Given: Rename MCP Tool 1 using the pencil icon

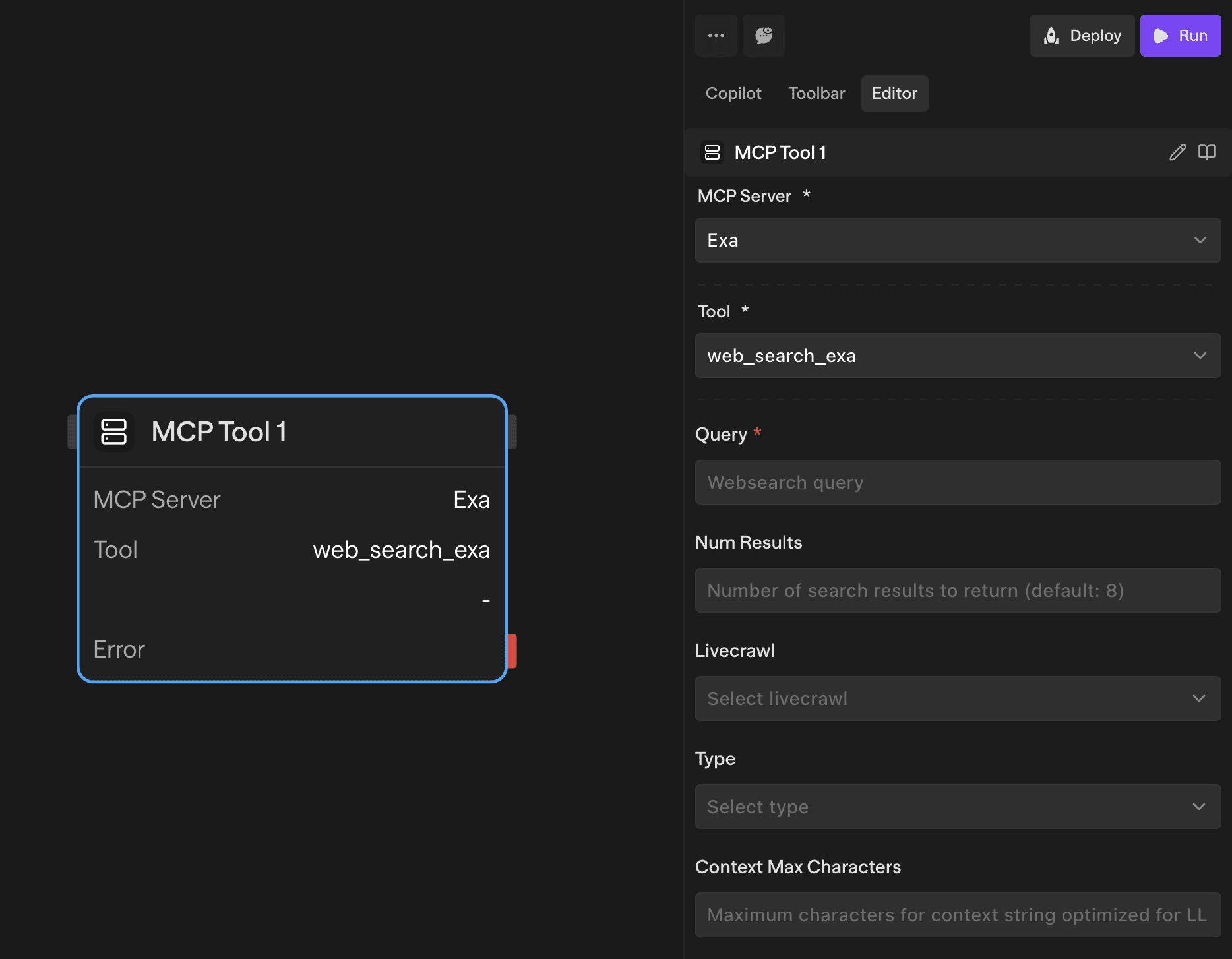Looking at the screenshot, I should tap(1177, 152).
